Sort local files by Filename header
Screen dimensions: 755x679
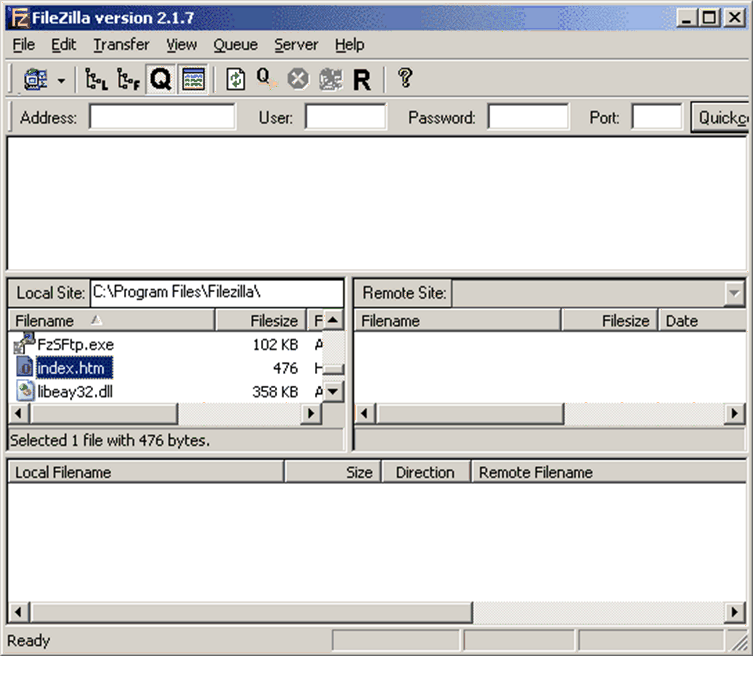[x=112, y=321]
